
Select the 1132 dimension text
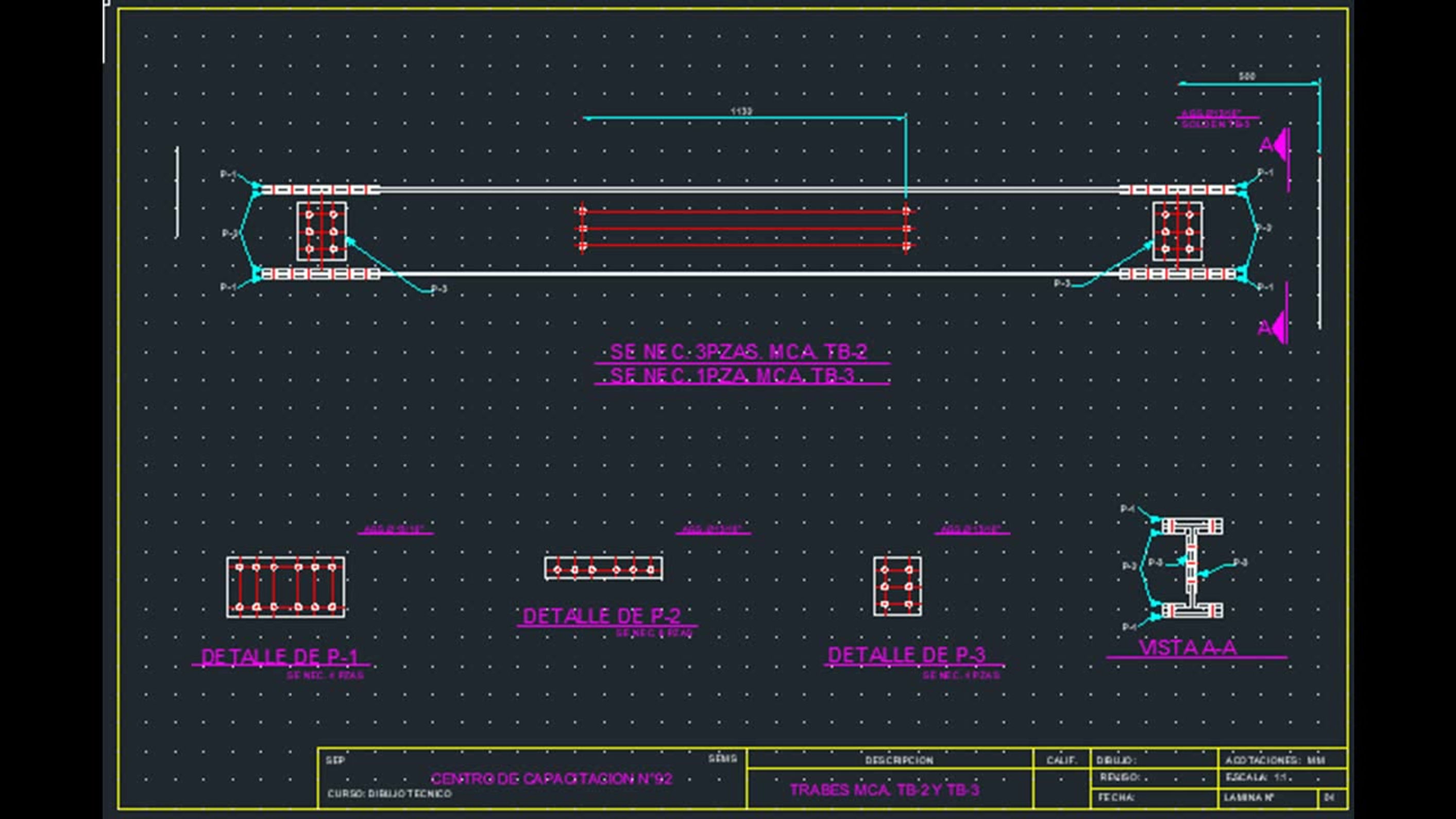(x=741, y=111)
